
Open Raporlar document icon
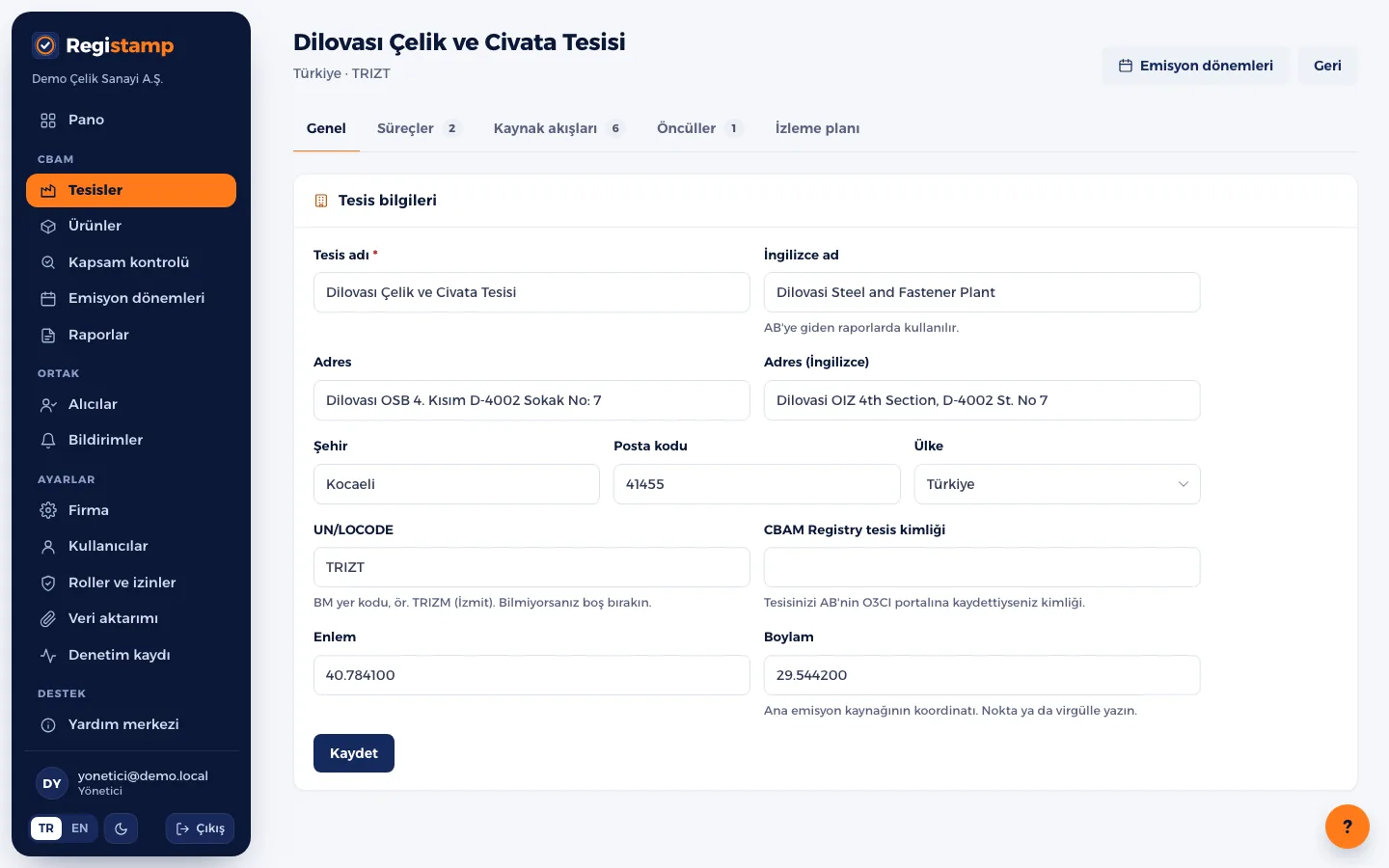coord(48,336)
